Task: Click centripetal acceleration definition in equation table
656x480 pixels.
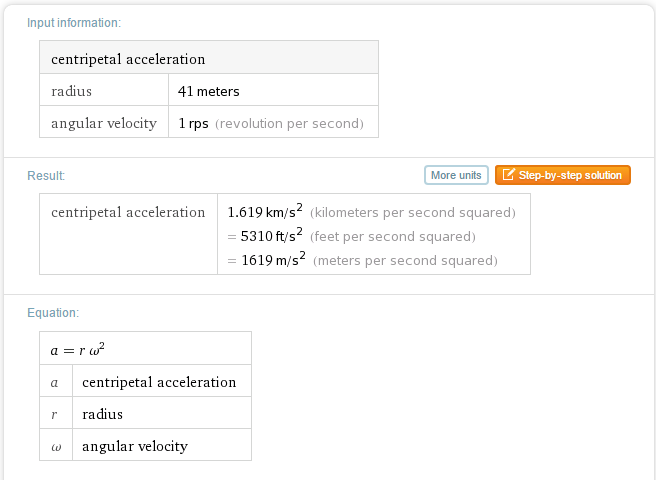Action: point(159,382)
